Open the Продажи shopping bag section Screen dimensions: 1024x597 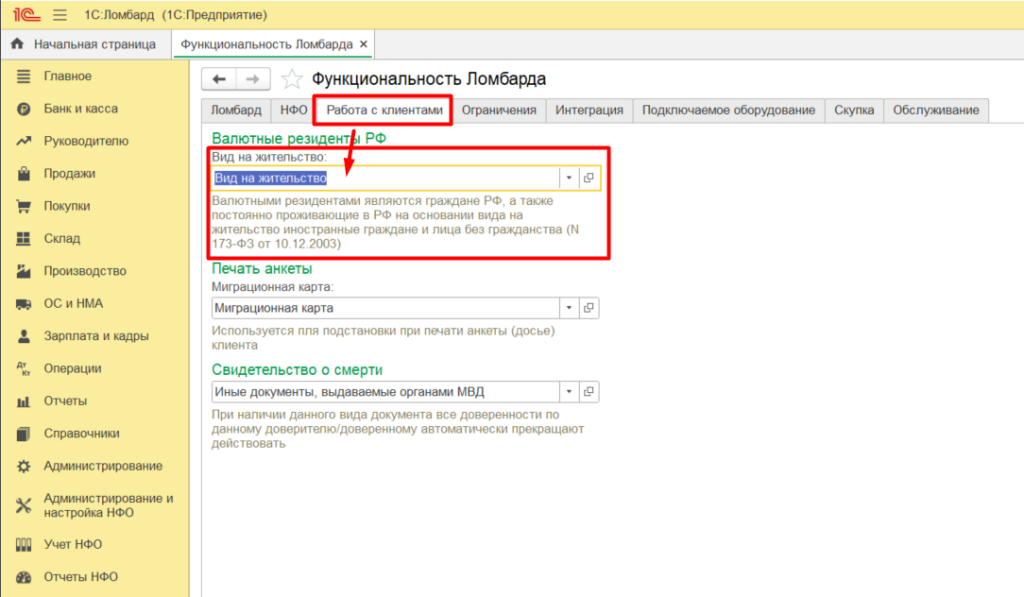tap(24, 174)
